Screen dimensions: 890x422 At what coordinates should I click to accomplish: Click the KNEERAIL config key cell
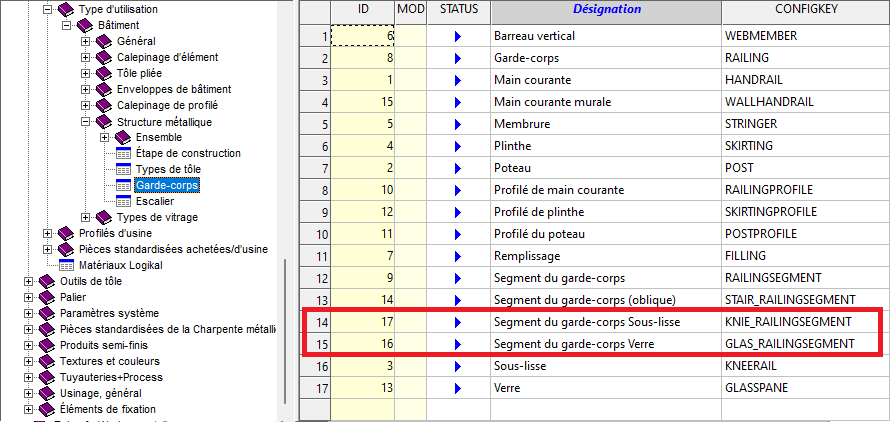806,366
